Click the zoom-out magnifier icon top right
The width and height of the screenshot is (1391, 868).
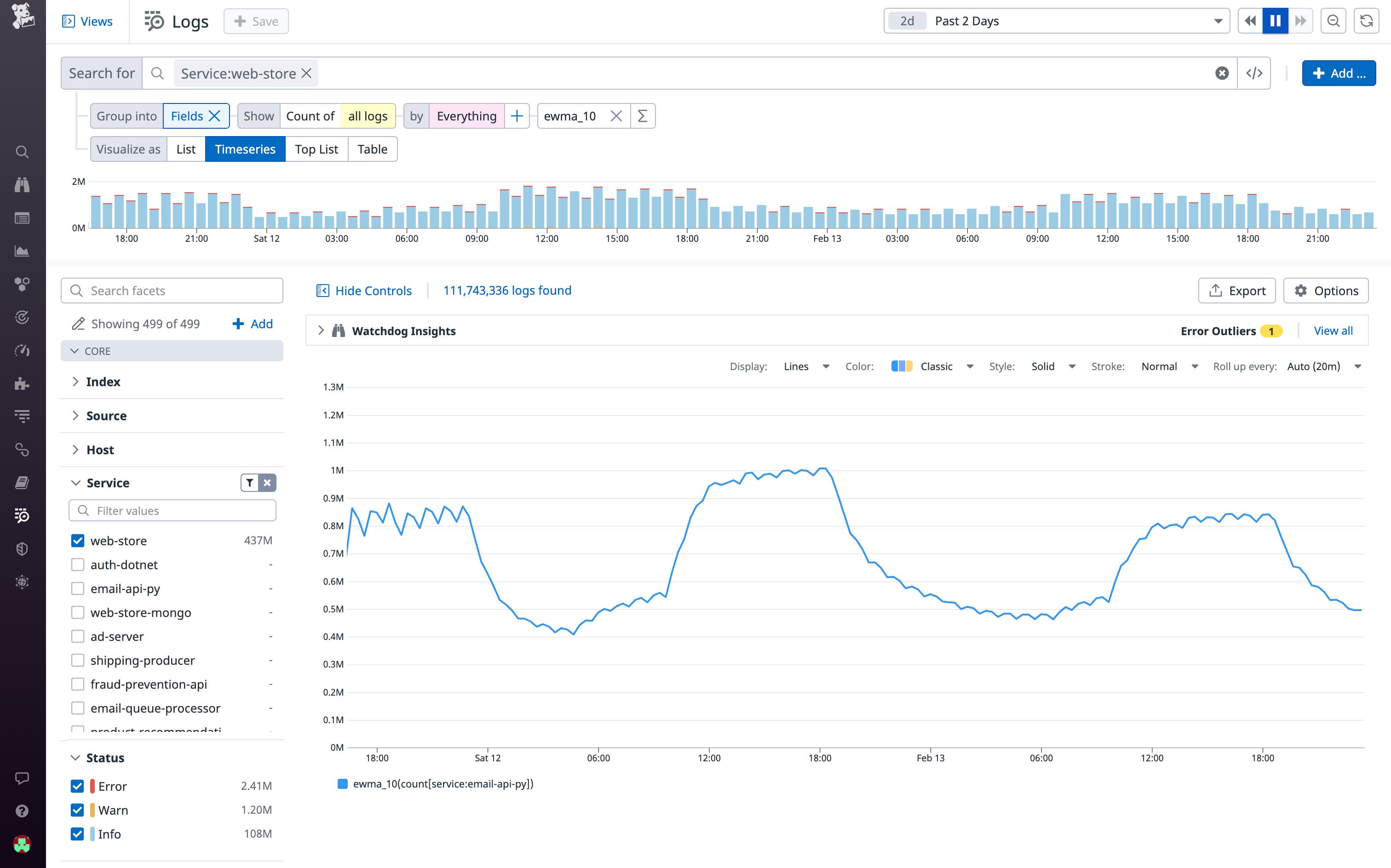click(x=1334, y=21)
